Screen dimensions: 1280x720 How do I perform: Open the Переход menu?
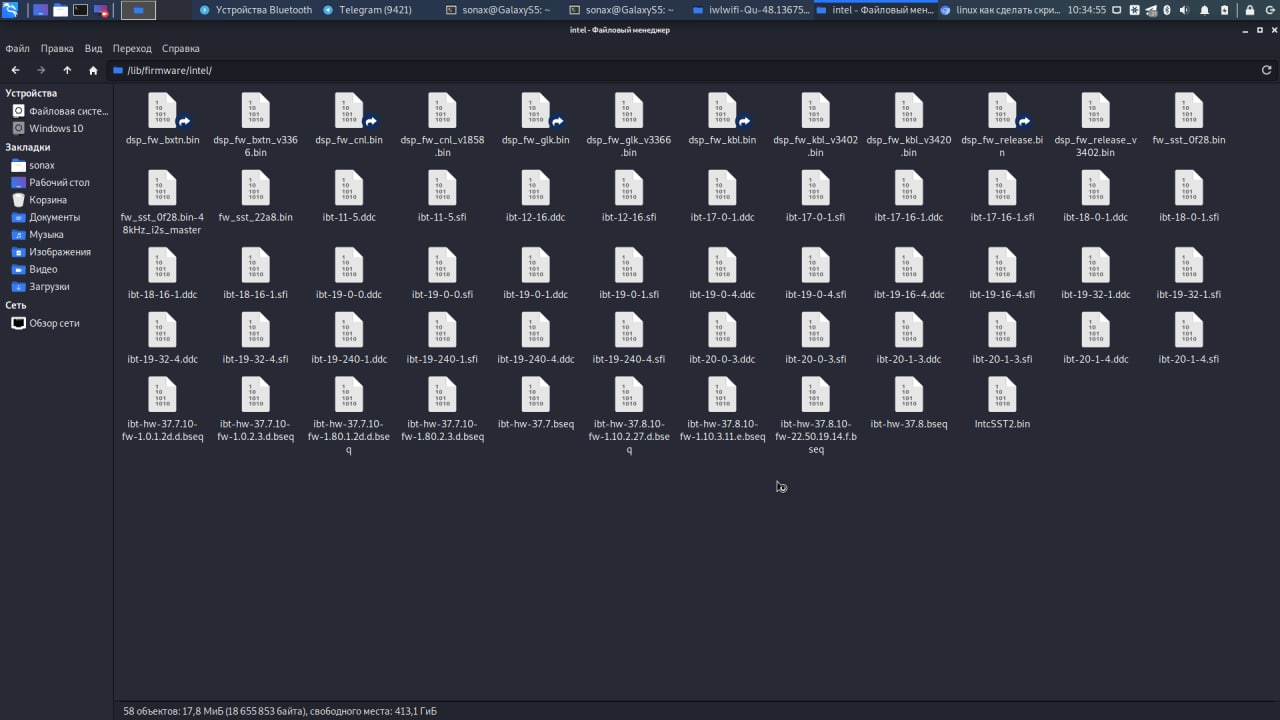point(132,48)
